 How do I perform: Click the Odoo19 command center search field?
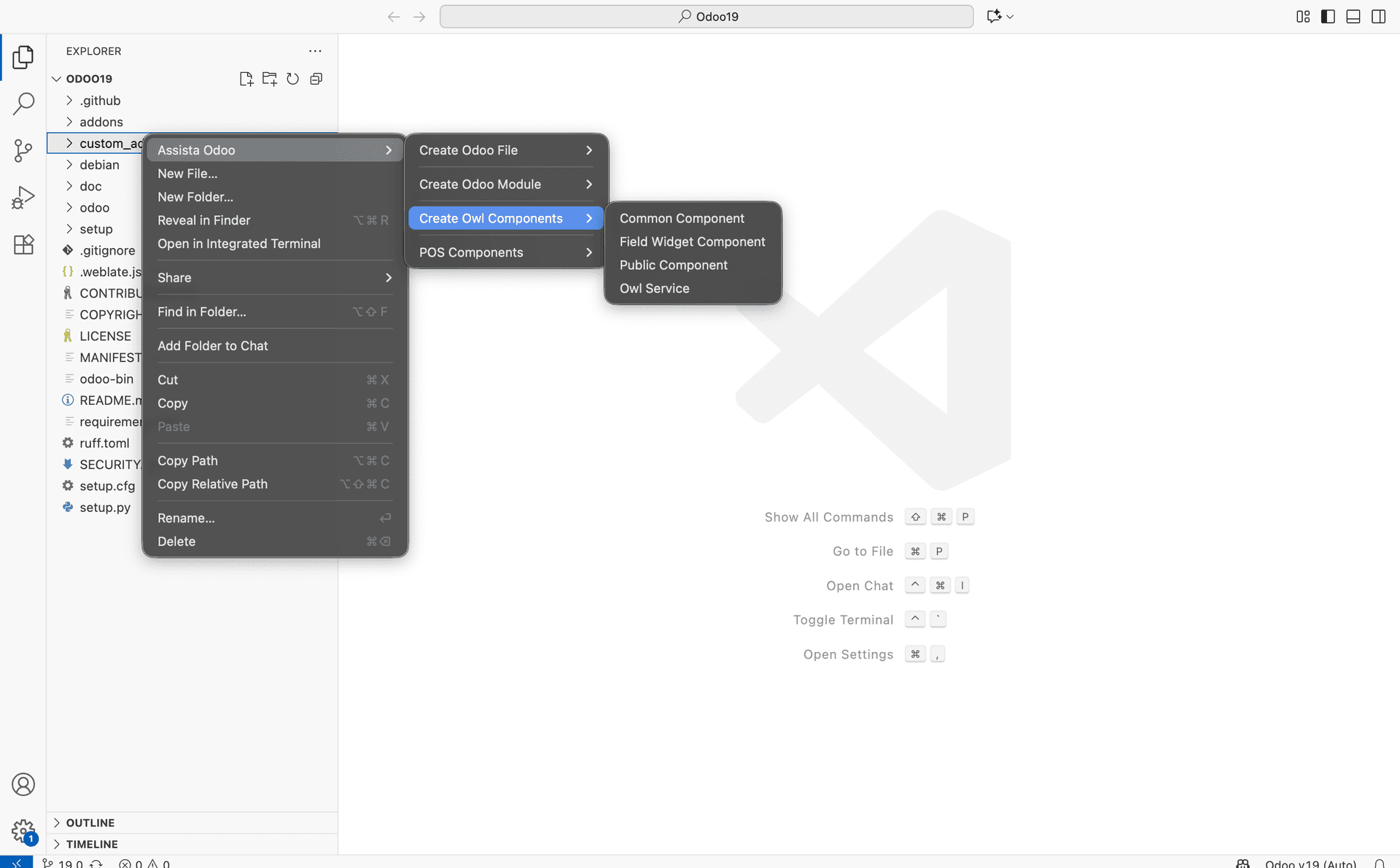(x=706, y=16)
